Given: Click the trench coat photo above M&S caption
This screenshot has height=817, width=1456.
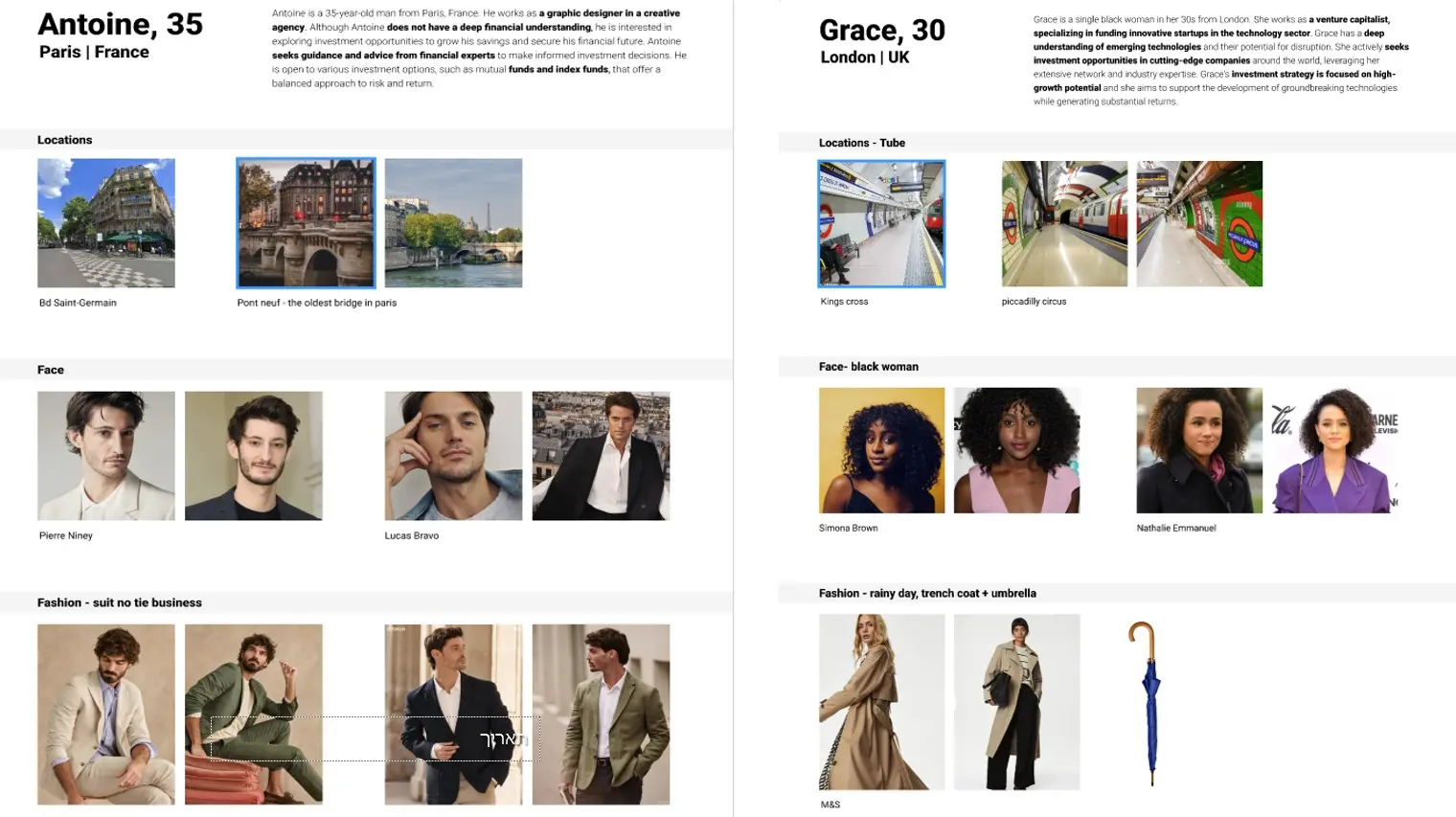Looking at the screenshot, I should click(881, 702).
